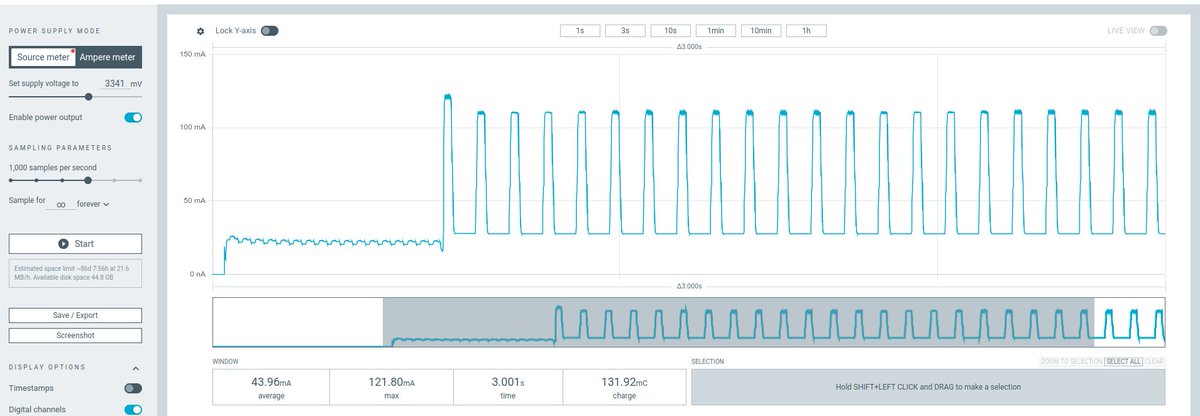The image size is (1200, 416).
Task: Set time window to 1s
Action: [x=580, y=31]
